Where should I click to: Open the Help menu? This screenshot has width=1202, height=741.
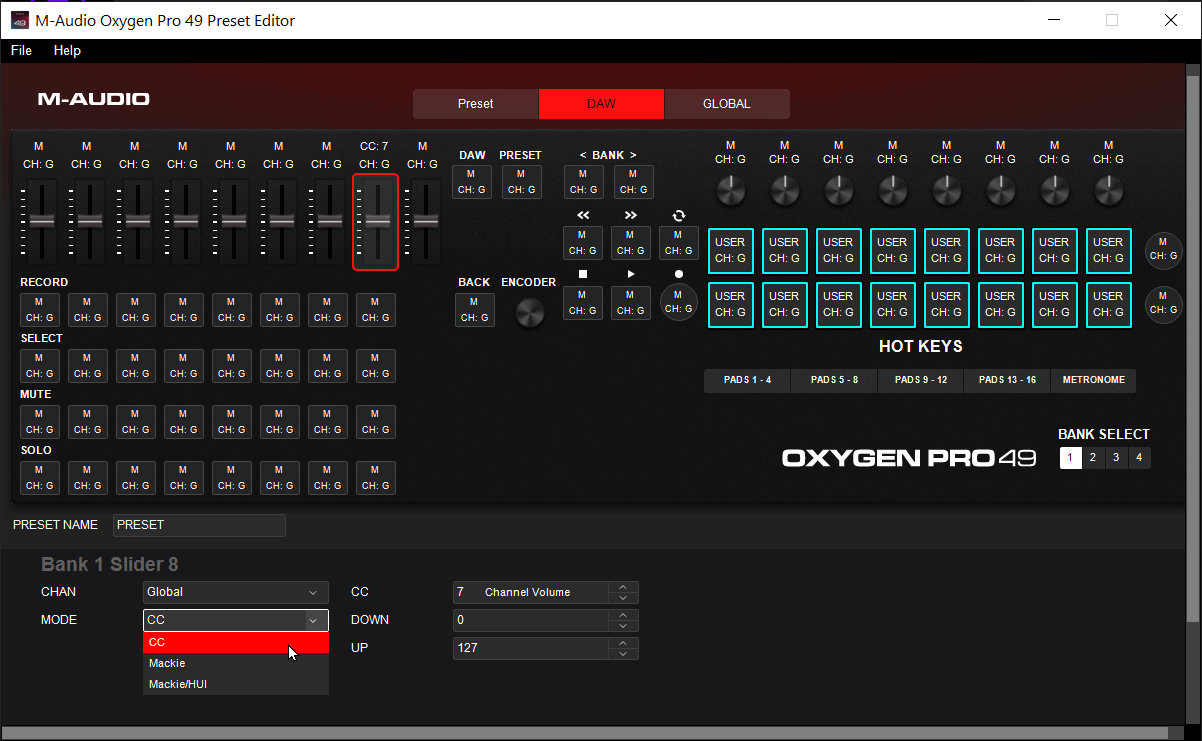point(67,50)
